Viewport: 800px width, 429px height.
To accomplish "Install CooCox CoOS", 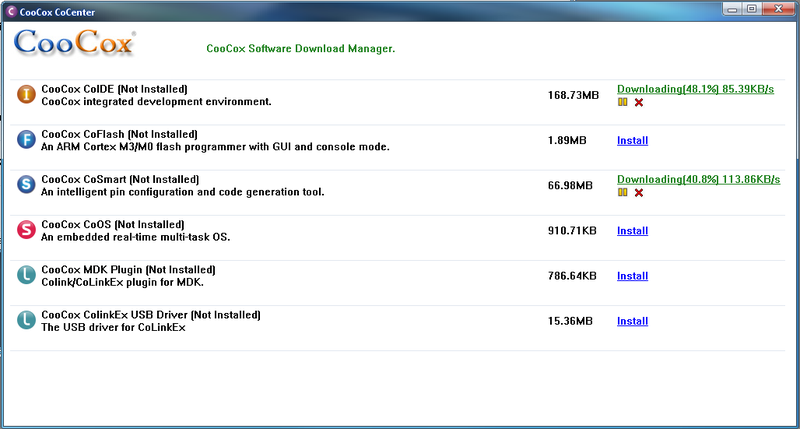I will click(x=632, y=231).
